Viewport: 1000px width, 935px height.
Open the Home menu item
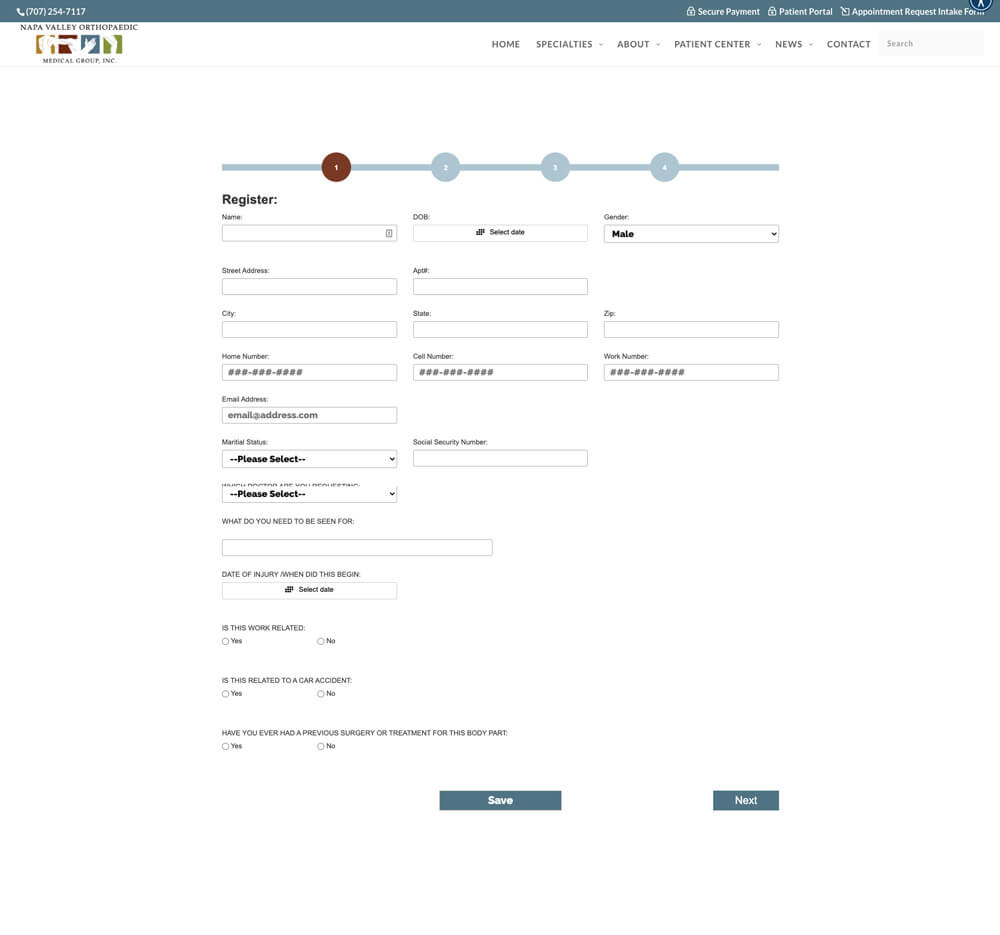click(506, 44)
